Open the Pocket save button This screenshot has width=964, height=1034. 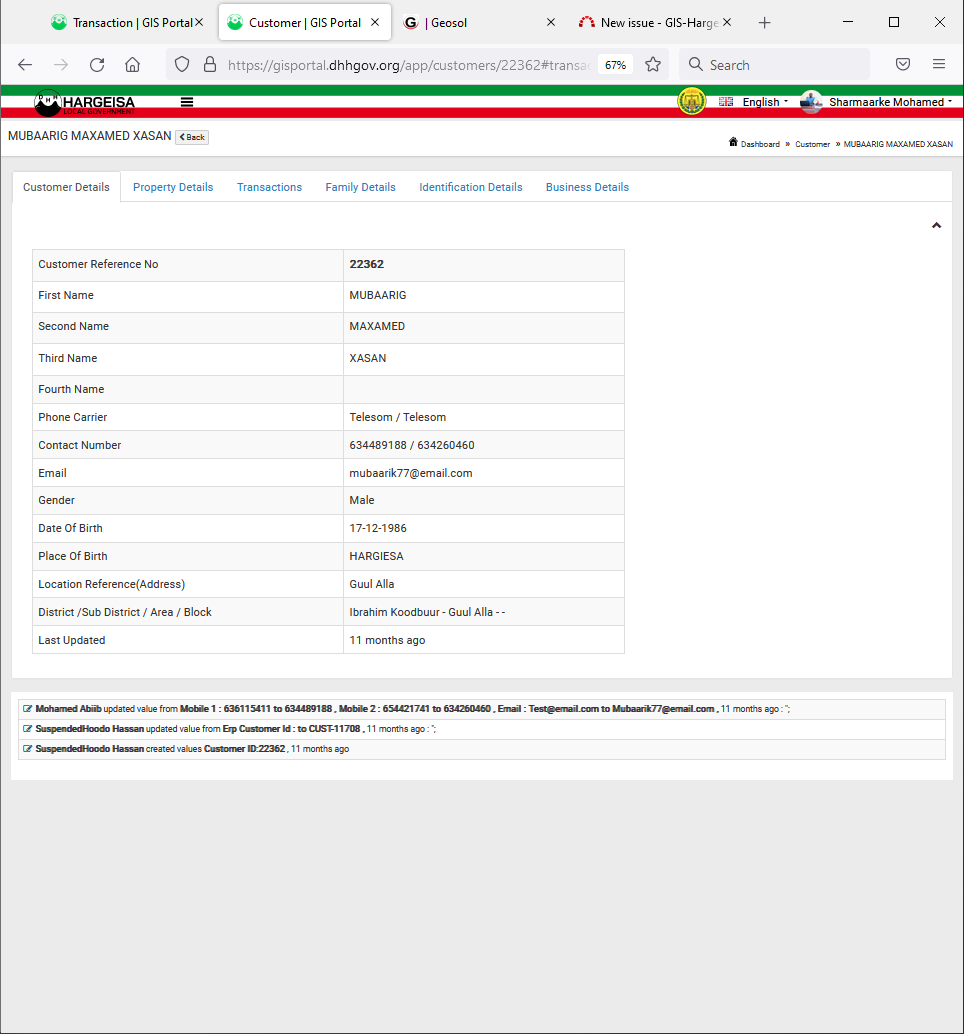tap(903, 65)
